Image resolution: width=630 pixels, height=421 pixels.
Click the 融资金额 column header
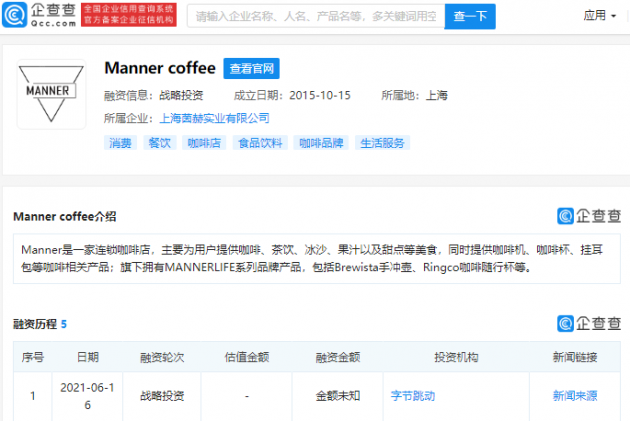[338, 357]
